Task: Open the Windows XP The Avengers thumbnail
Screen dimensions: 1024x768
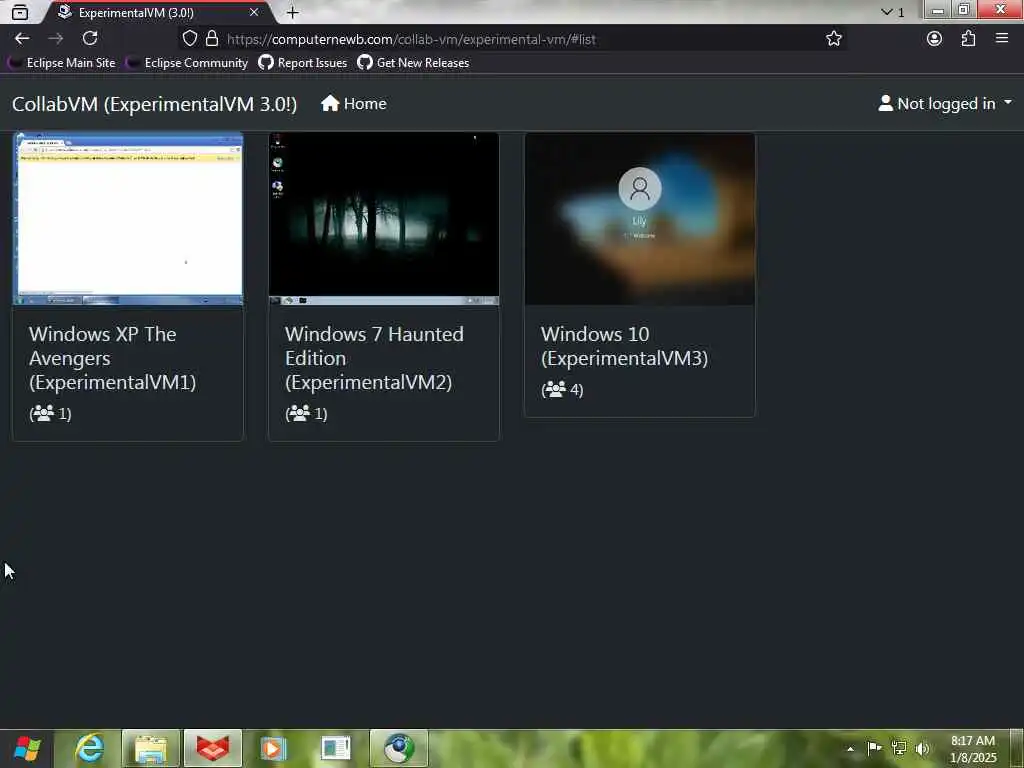Action: click(128, 219)
